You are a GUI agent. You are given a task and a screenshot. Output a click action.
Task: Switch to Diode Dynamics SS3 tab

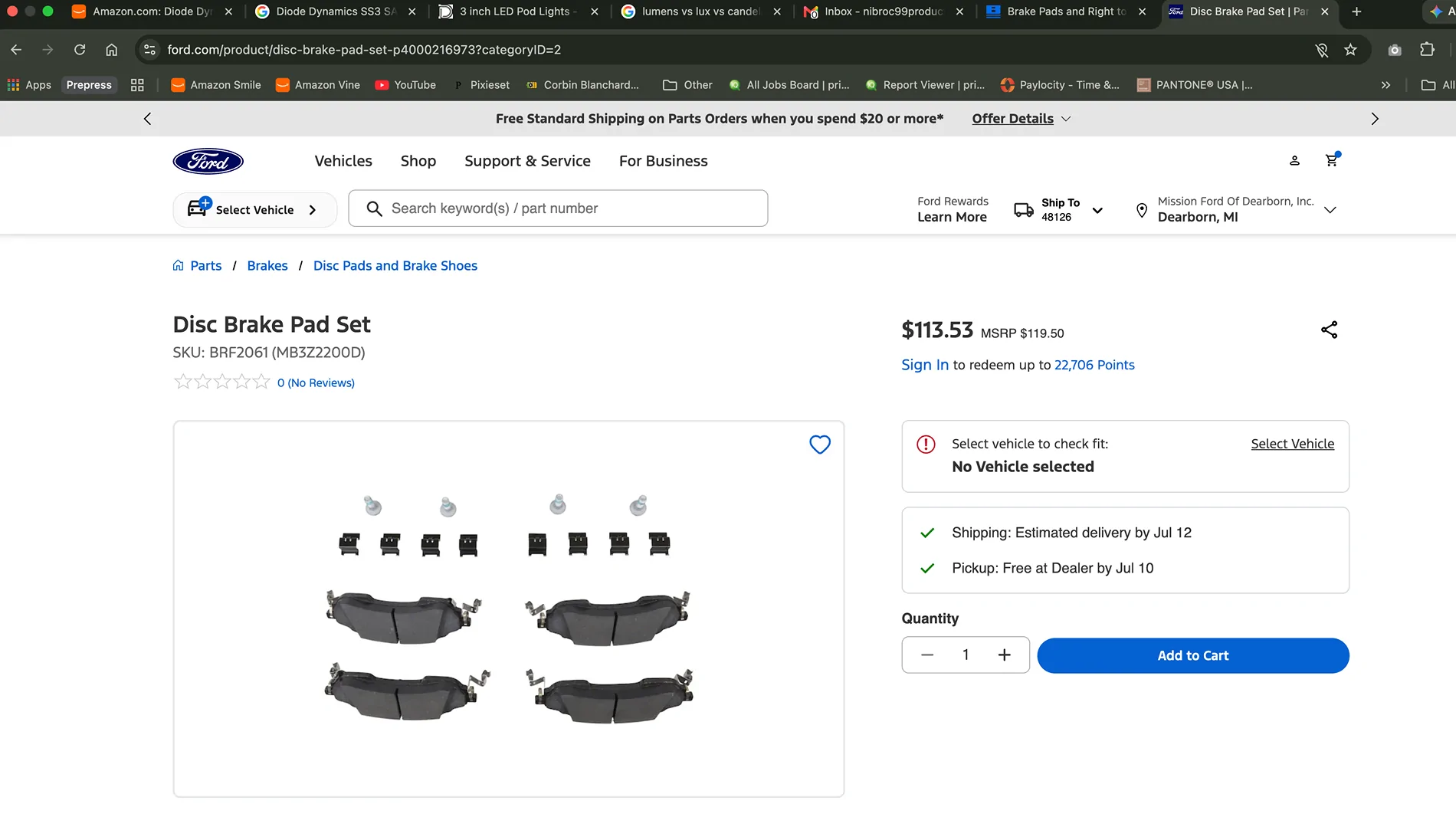336,11
